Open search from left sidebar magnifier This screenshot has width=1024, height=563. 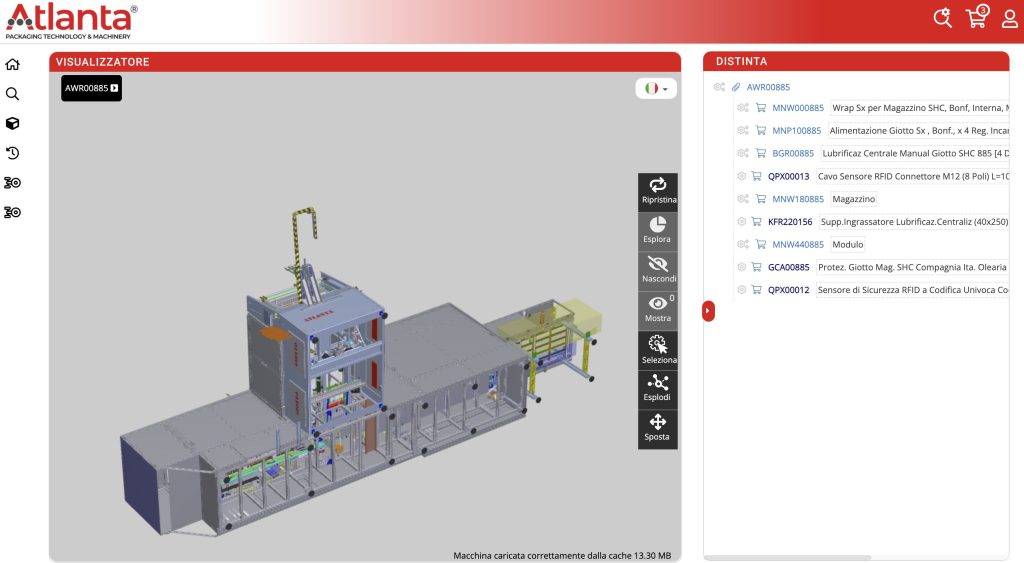(12, 93)
